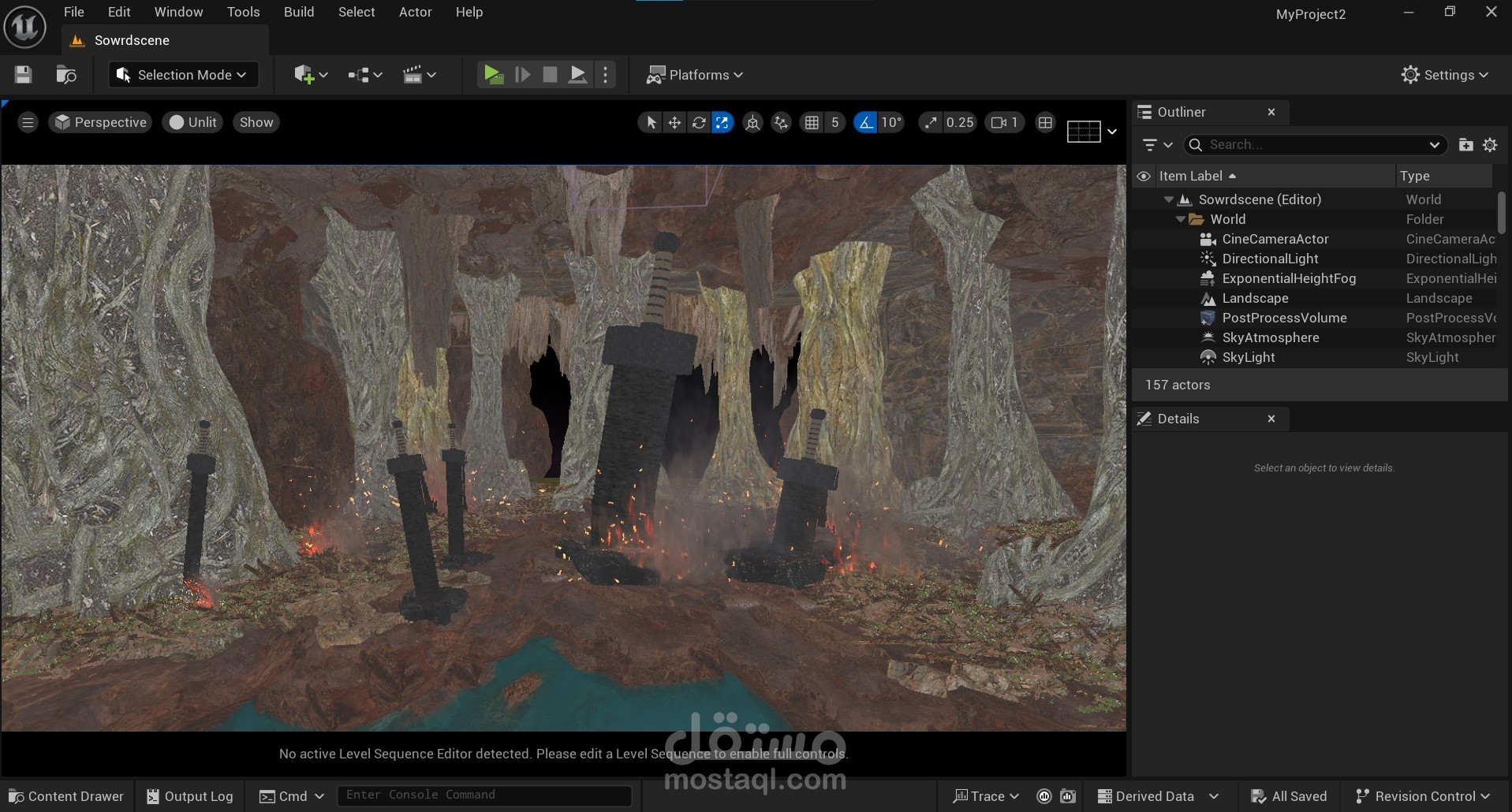This screenshot has width=1512, height=812.
Task: Stop the play session
Action: click(x=550, y=75)
